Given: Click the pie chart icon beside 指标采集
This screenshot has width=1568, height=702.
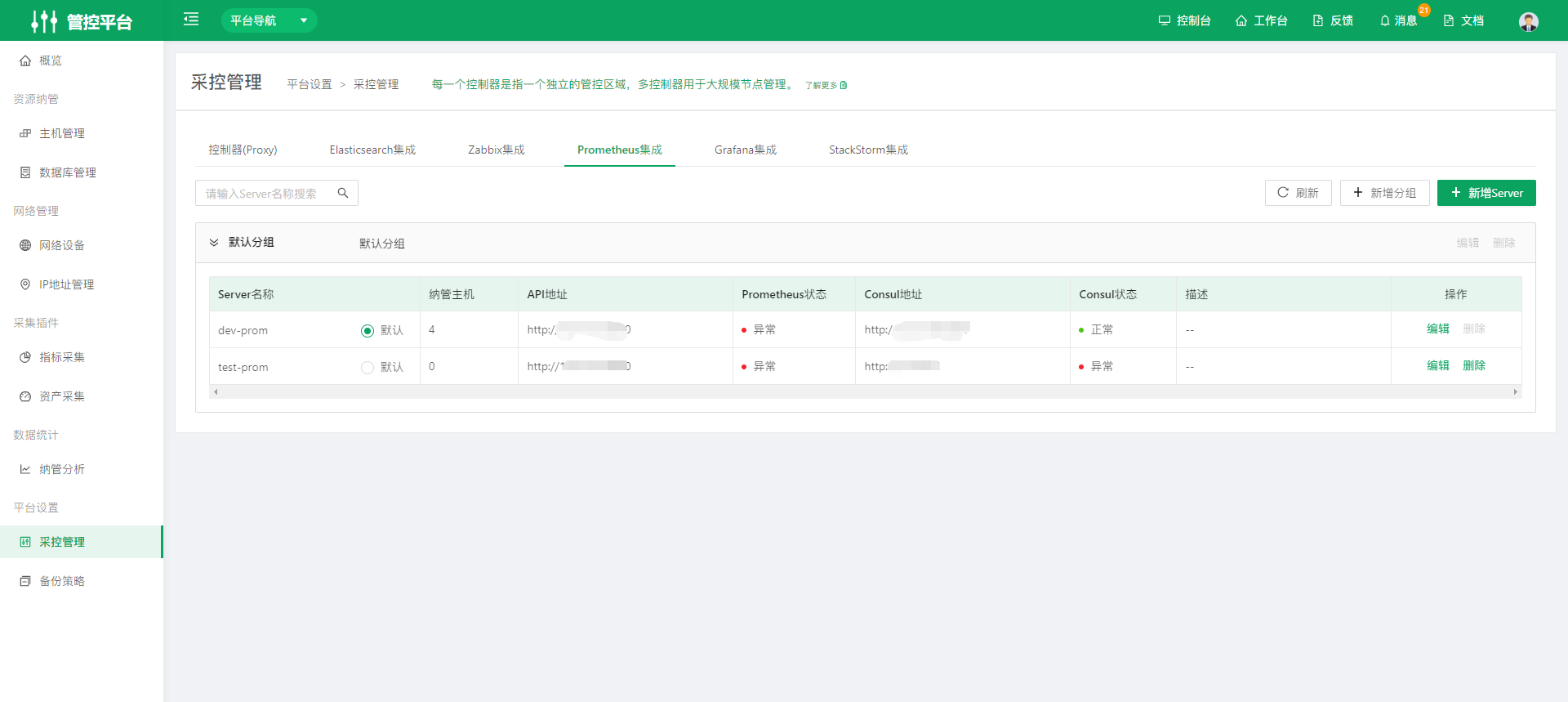Looking at the screenshot, I should pos(25,357).
